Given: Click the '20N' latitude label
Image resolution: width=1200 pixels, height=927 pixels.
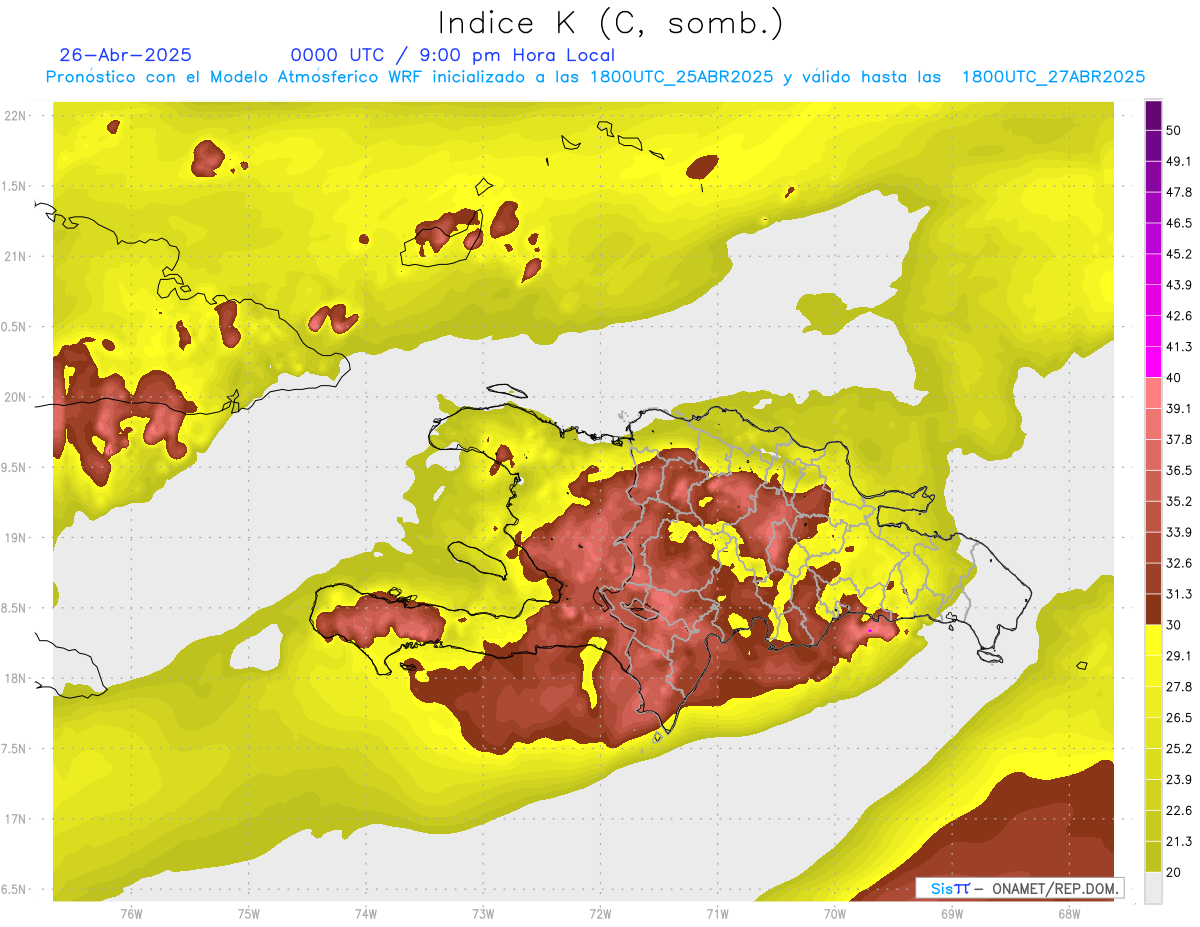Looking at the screenshot, I should (x=15, y=397).
